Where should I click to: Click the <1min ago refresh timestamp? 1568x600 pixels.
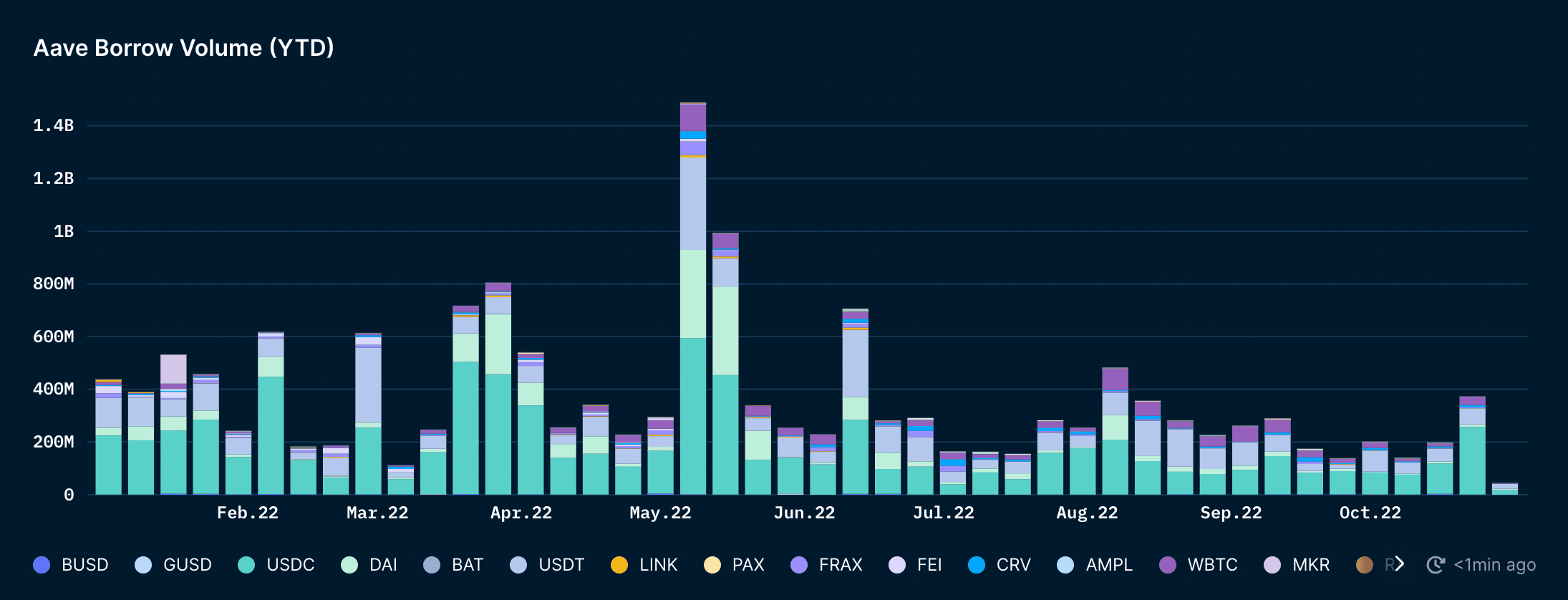pos(1495,565)
